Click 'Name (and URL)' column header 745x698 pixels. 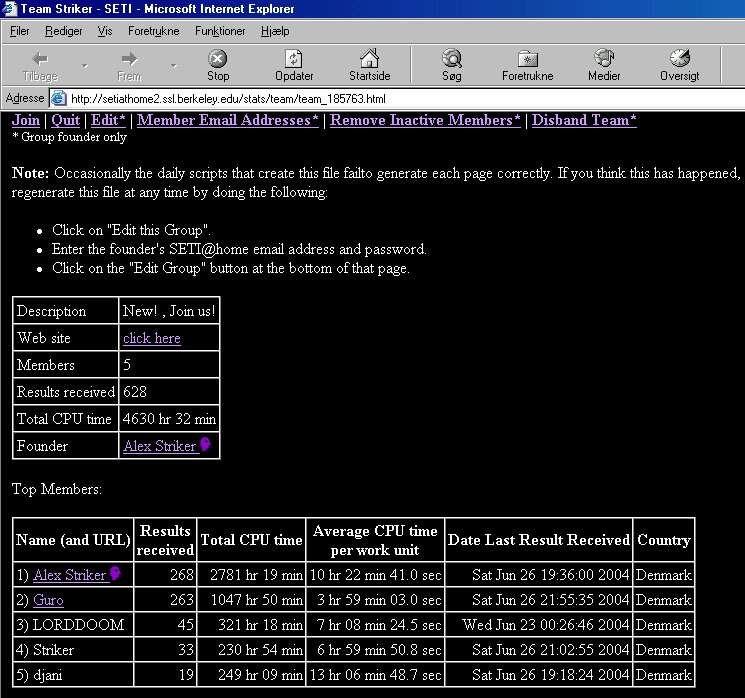[x=73, y=540]
